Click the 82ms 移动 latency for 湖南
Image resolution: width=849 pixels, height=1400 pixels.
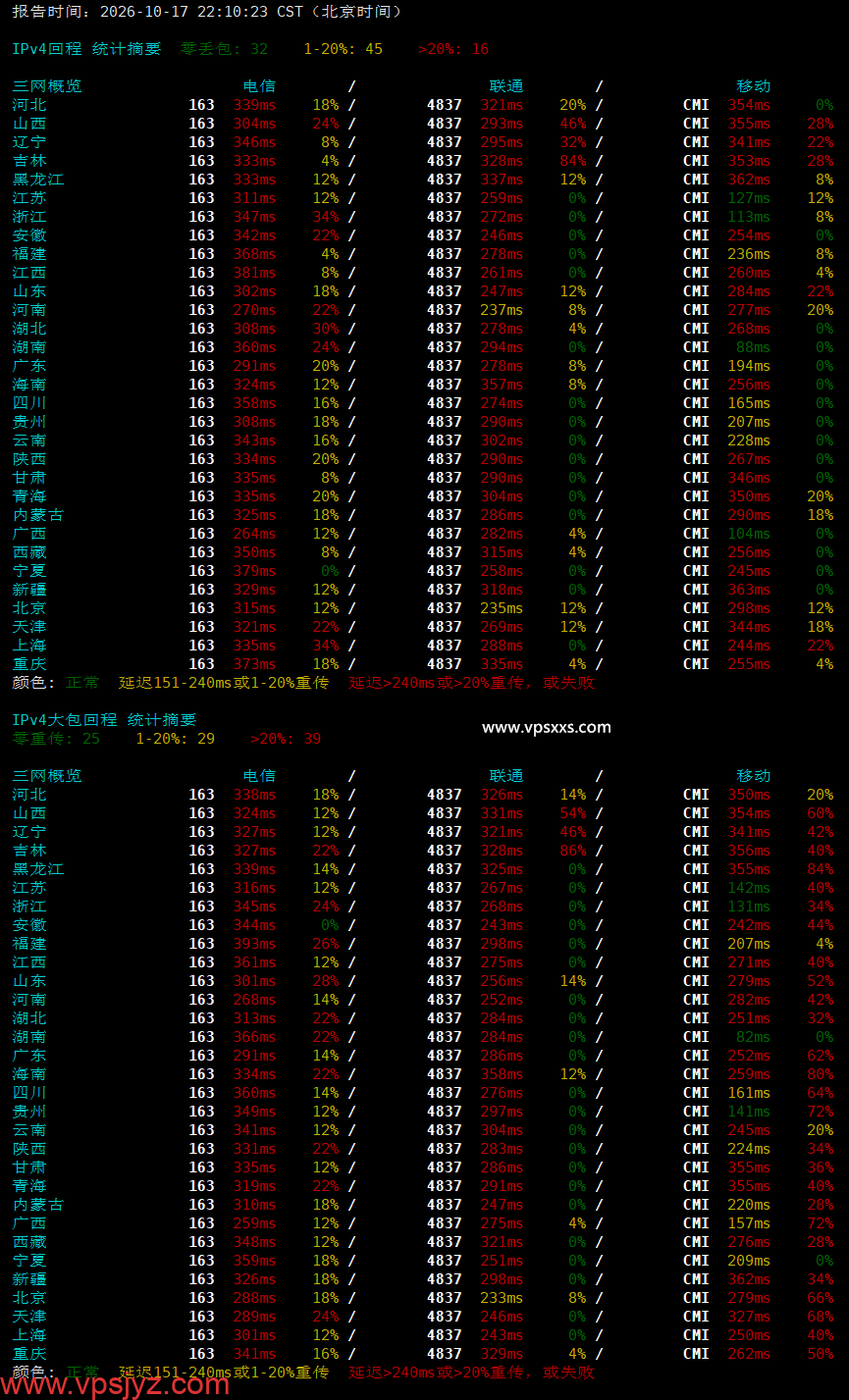tap(753, 1037)
